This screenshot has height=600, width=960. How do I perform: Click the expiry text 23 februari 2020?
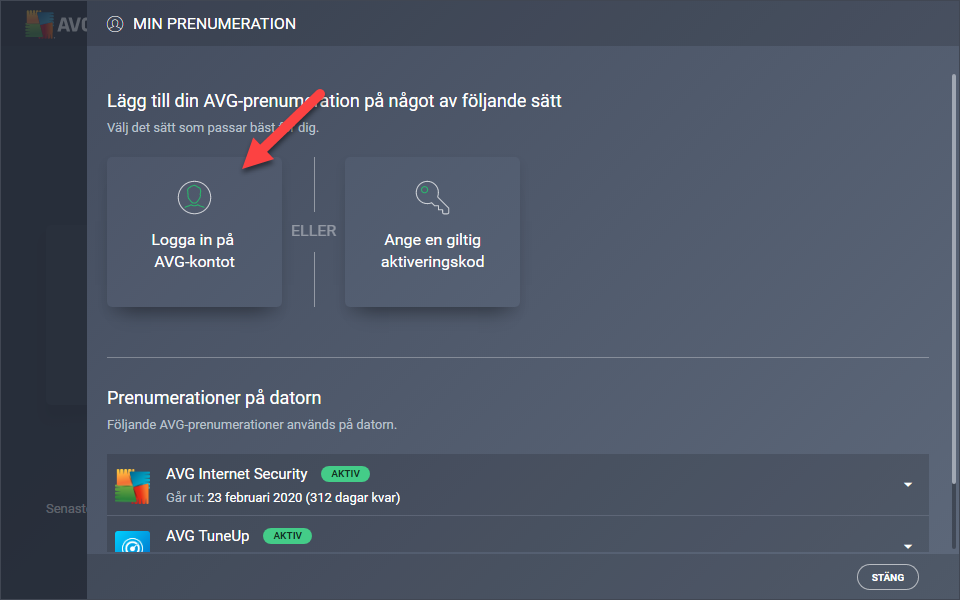(x=255, y=497)
